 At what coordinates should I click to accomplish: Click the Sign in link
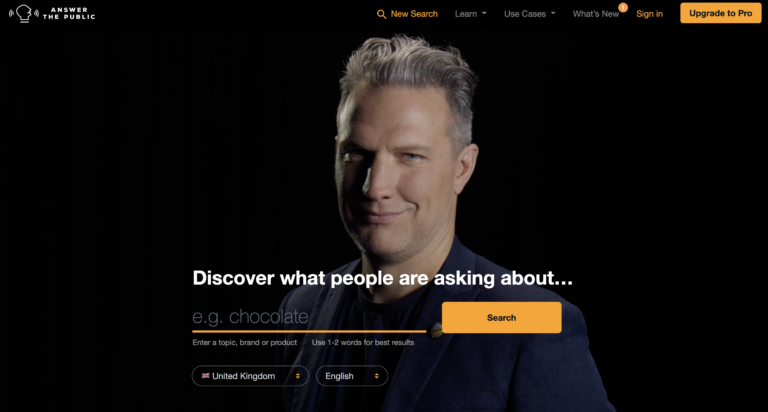[x=649, y=14]
